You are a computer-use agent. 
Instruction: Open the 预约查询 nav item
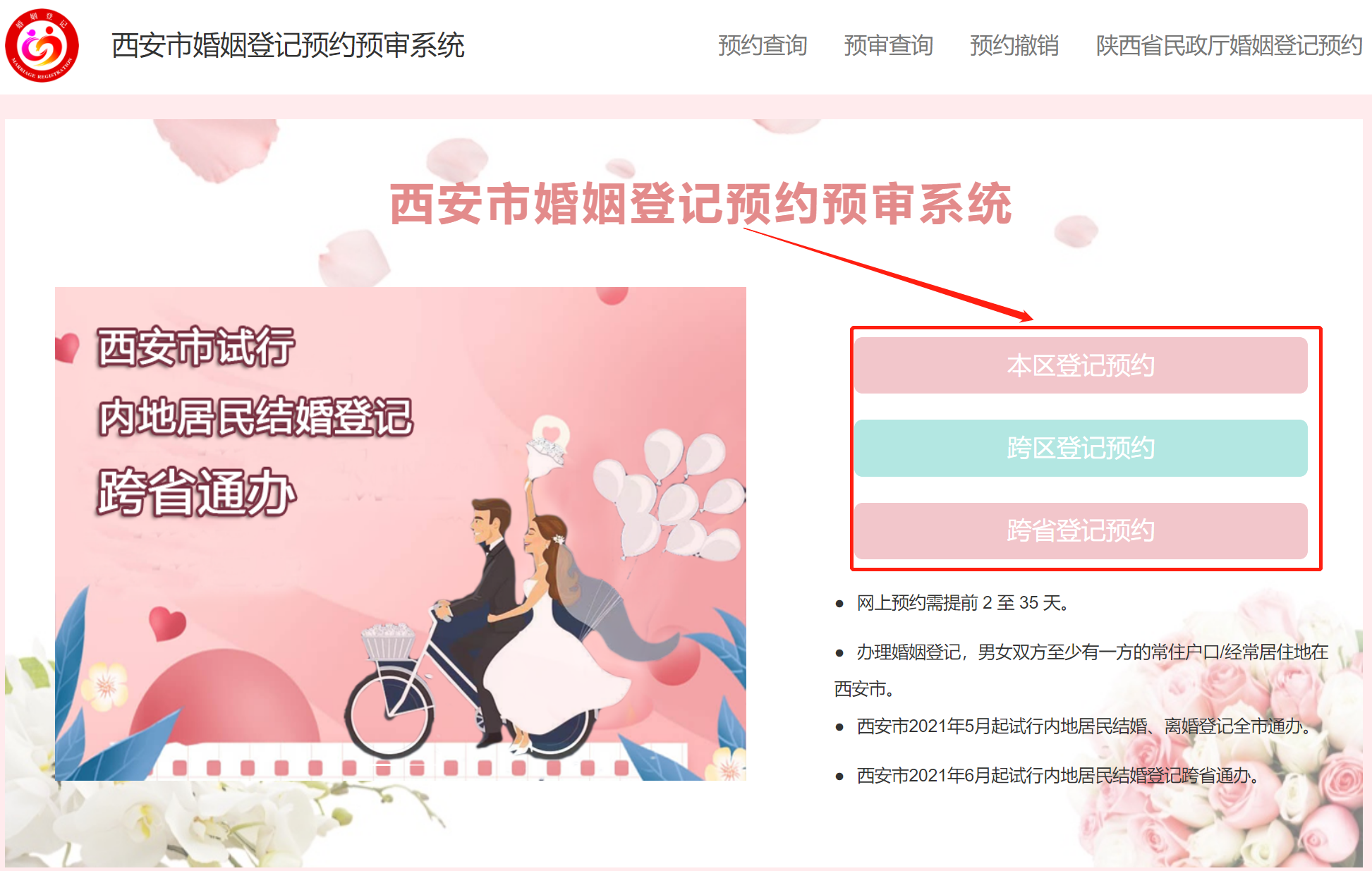coord(763,45)
